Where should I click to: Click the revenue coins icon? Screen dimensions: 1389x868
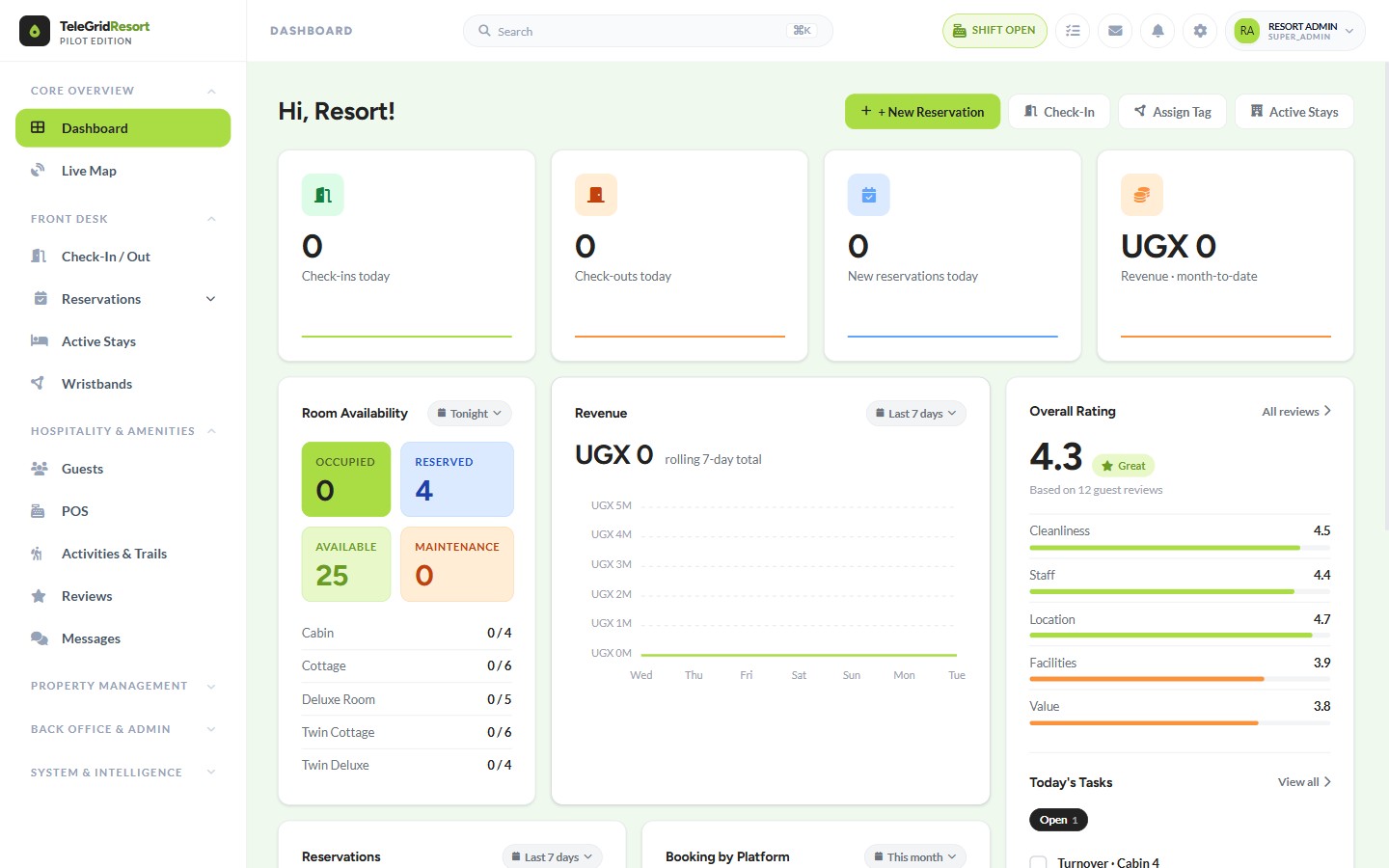[1142, 195]
